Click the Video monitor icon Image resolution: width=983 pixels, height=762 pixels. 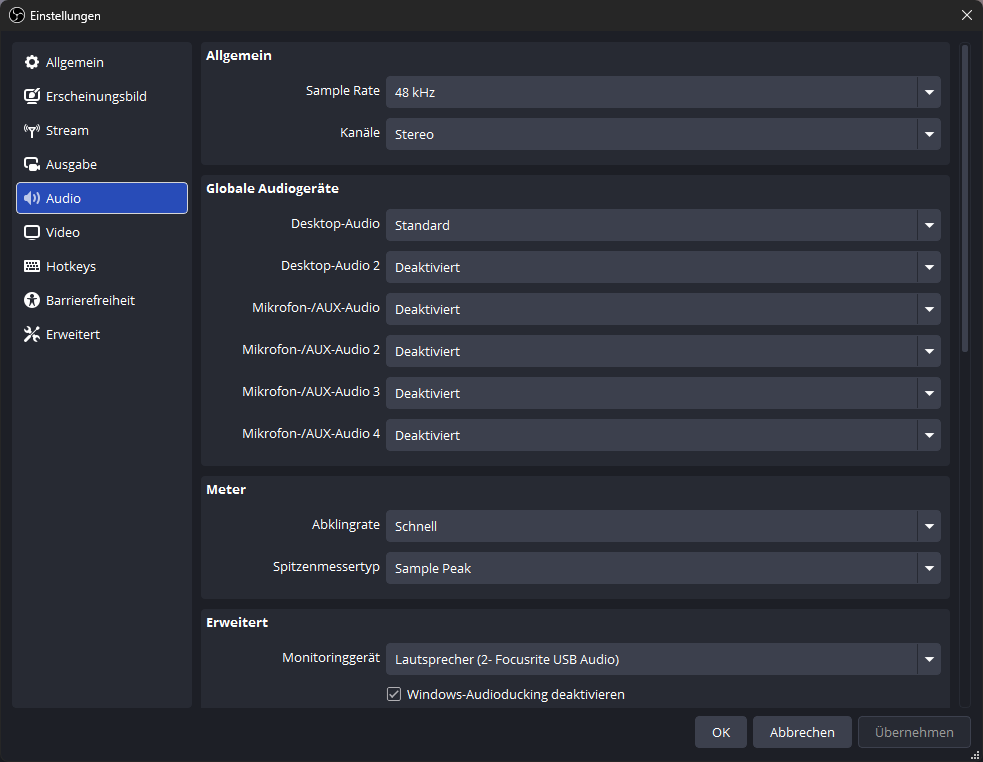32,233
